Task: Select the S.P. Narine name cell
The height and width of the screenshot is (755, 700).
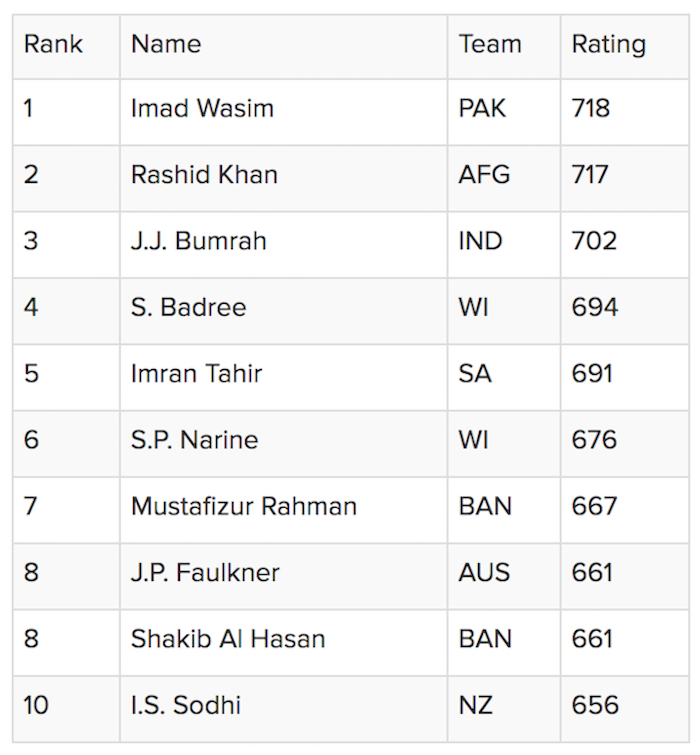Action: point(194,440)
